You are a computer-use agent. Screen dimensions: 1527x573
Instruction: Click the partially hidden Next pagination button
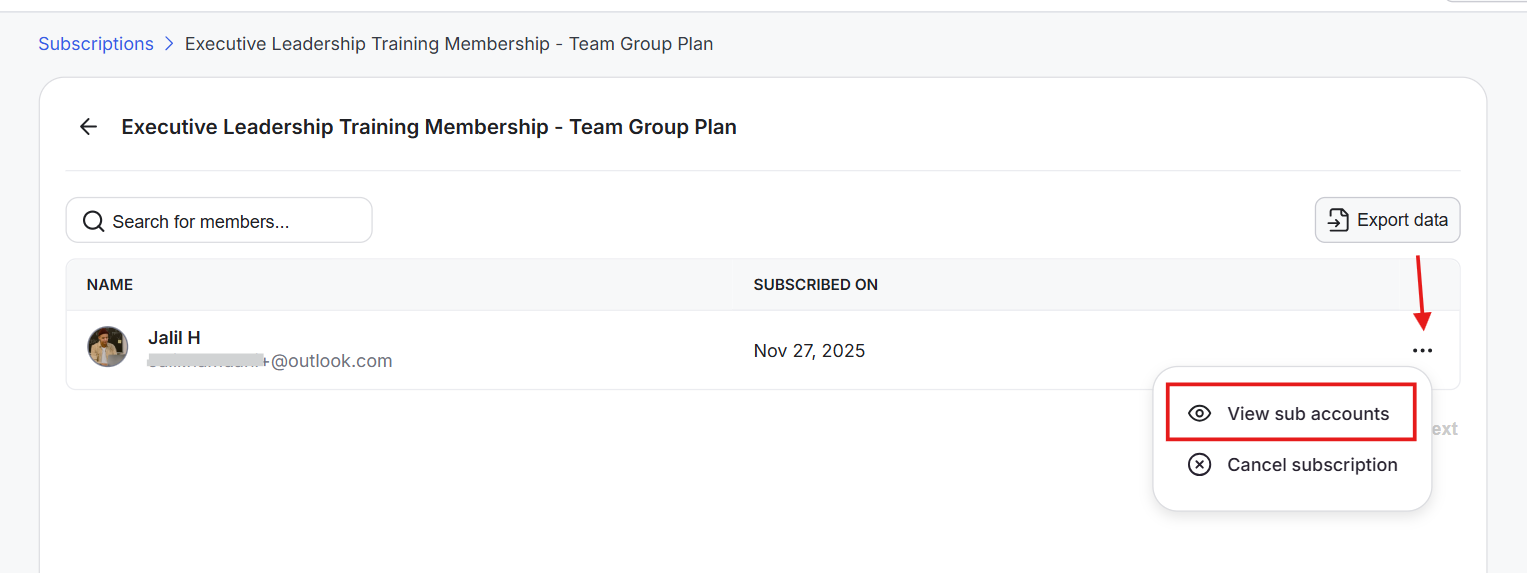pos(1444,429)
